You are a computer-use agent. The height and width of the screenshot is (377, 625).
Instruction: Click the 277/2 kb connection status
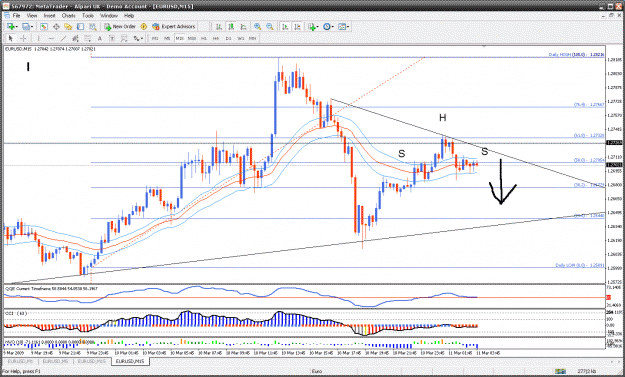[x=587, y=371]
